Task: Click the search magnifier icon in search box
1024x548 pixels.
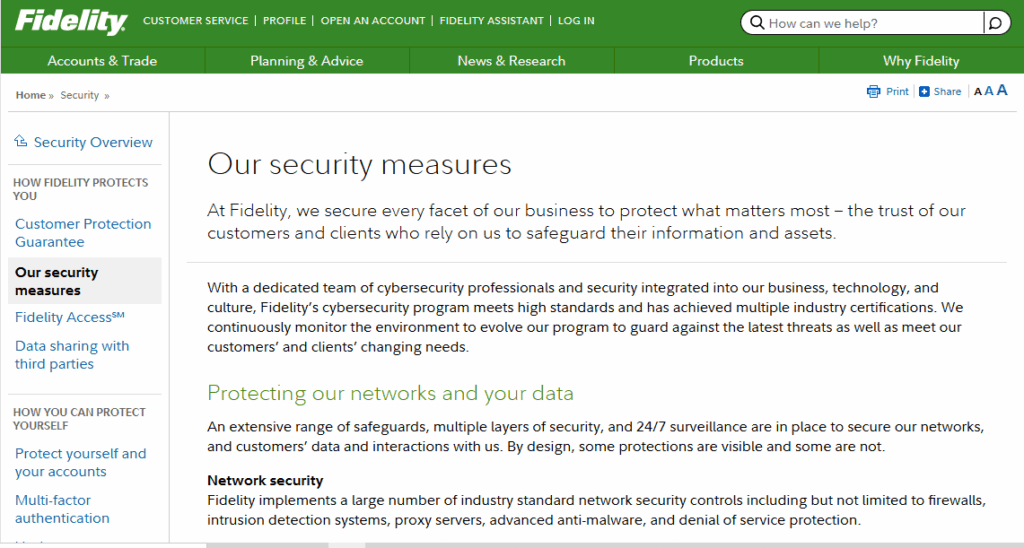Action: click(x=756, y=23)
